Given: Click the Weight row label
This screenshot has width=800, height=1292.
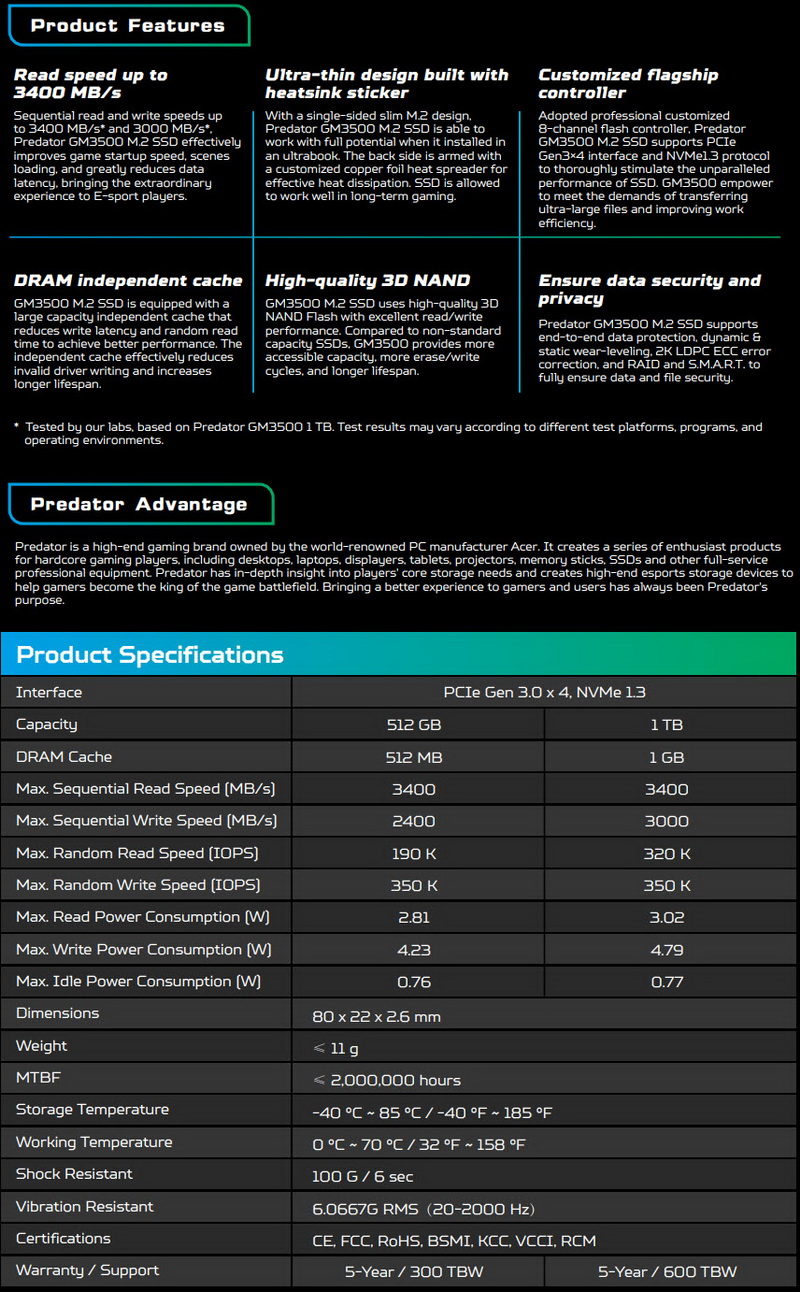Looking at the screenshot, I should pyautogui.click(x=41, y=1046).
